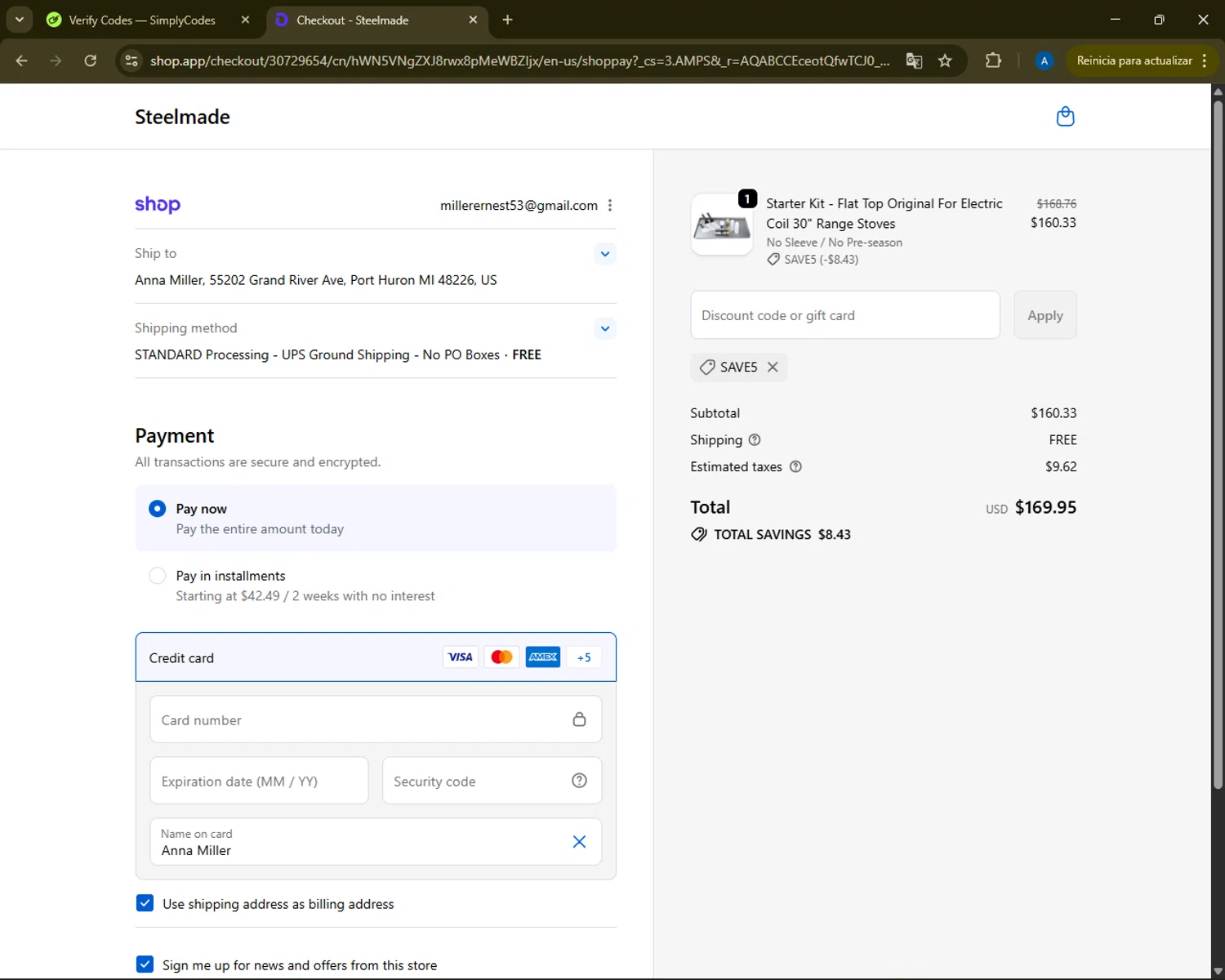Click the Name on card field
Image resolution: width=1225 pixels, height=980 pixels.
[376, 842]
